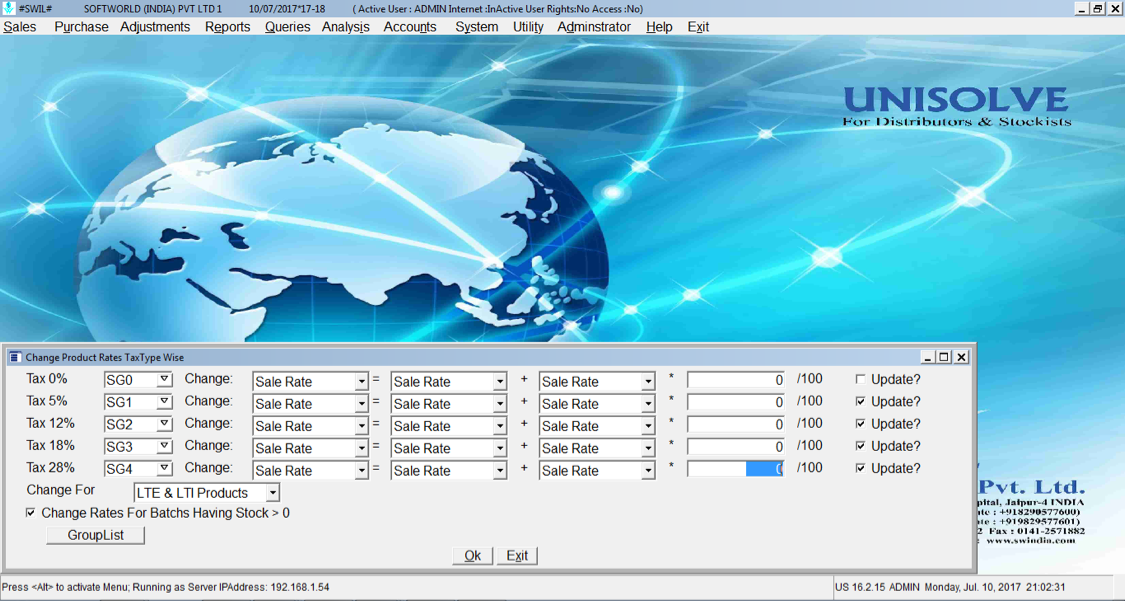Open the Analysis menu
This screenshot has height=601, width=1125.
345,27
